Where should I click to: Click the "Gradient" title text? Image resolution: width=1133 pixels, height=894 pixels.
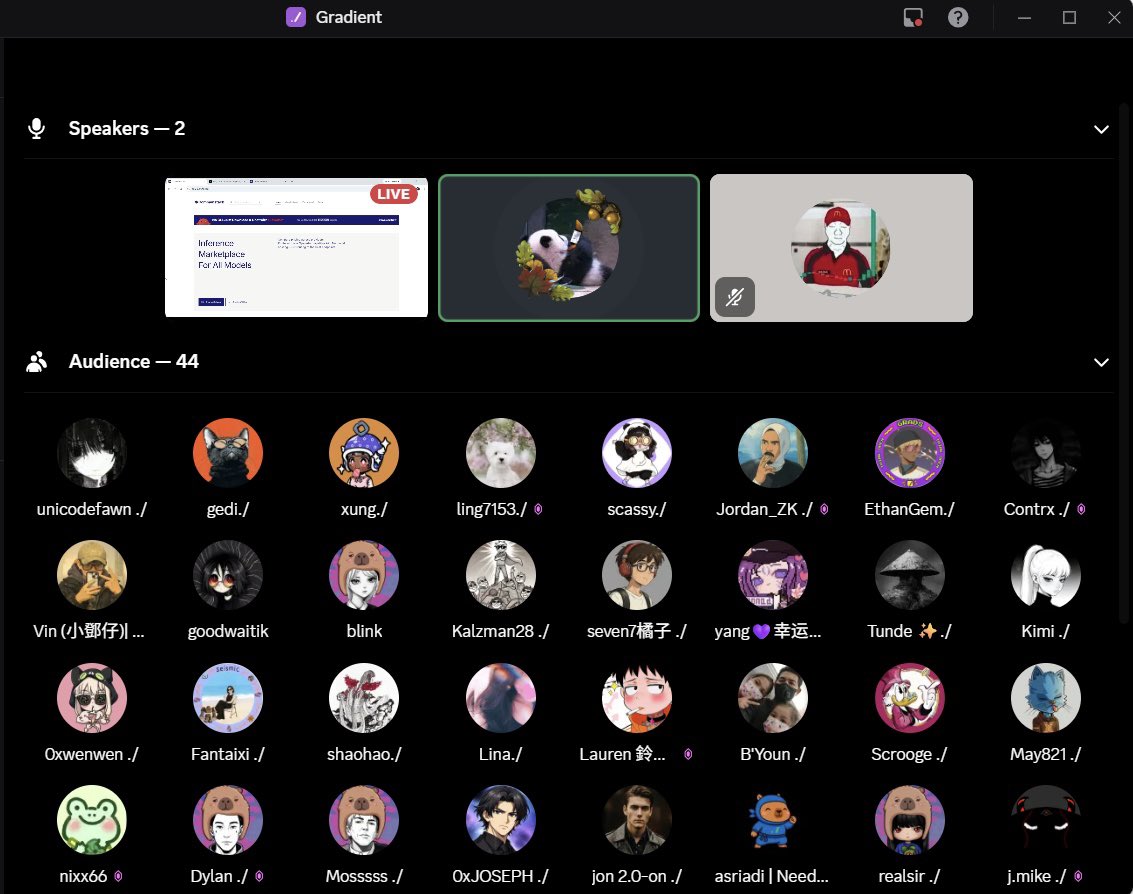pyautogui.click(x=348, y=17)
